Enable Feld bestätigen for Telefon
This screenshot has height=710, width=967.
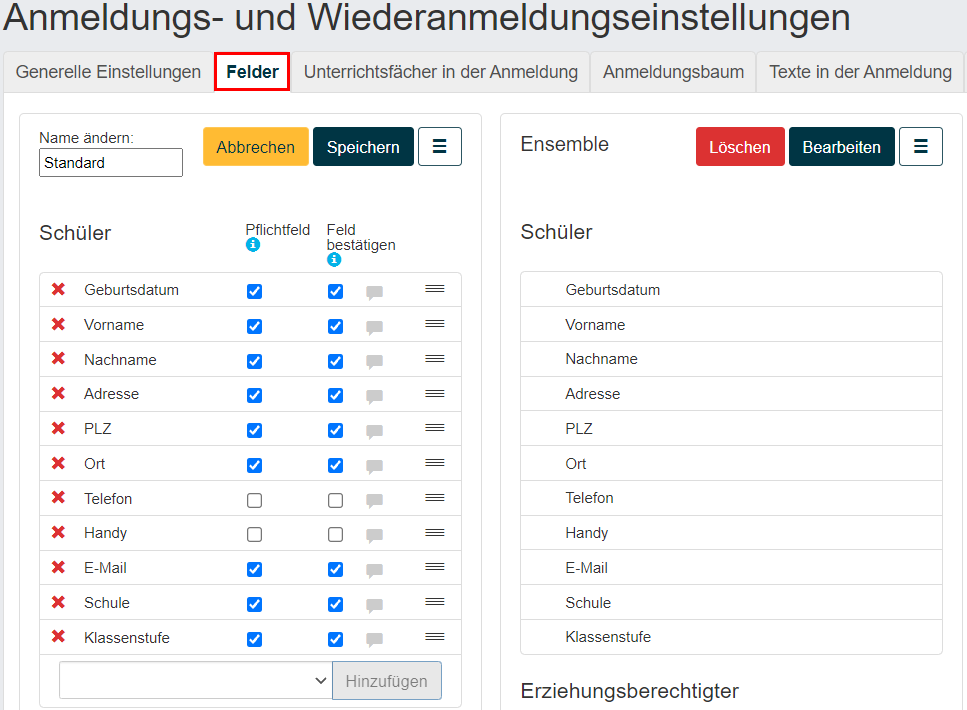click(335, 500)
